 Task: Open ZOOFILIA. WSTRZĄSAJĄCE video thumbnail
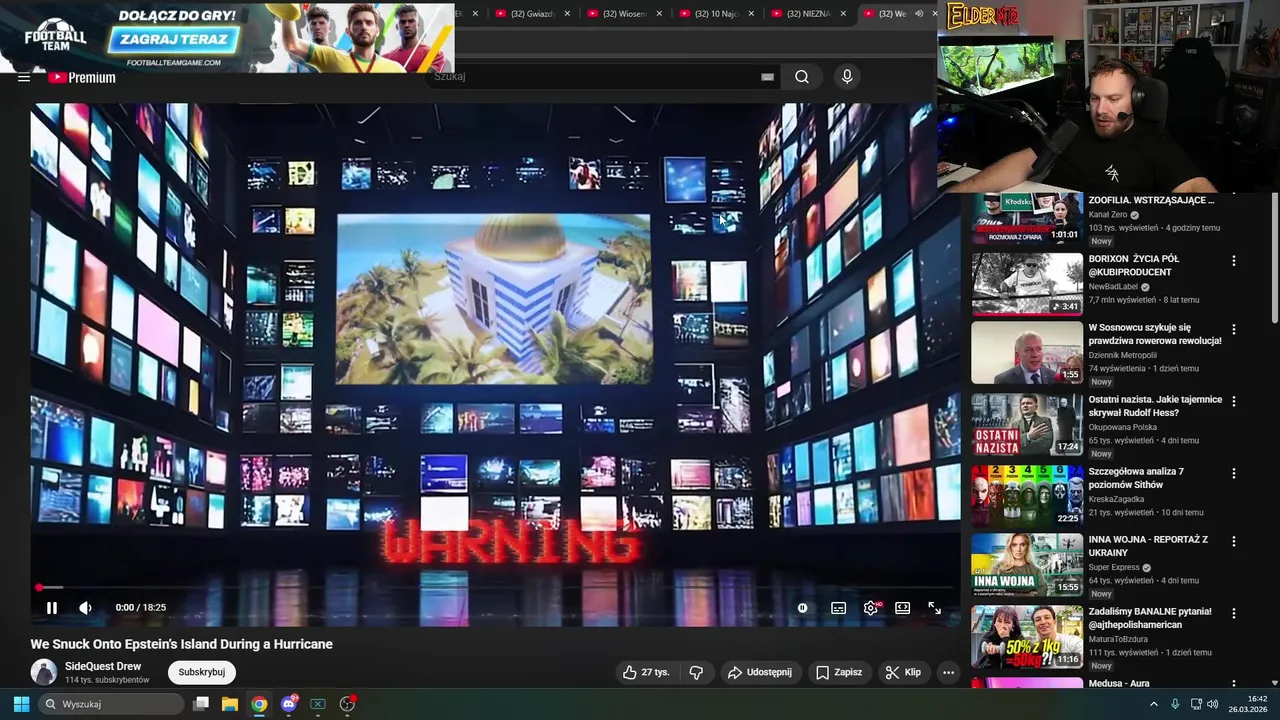1027,218
